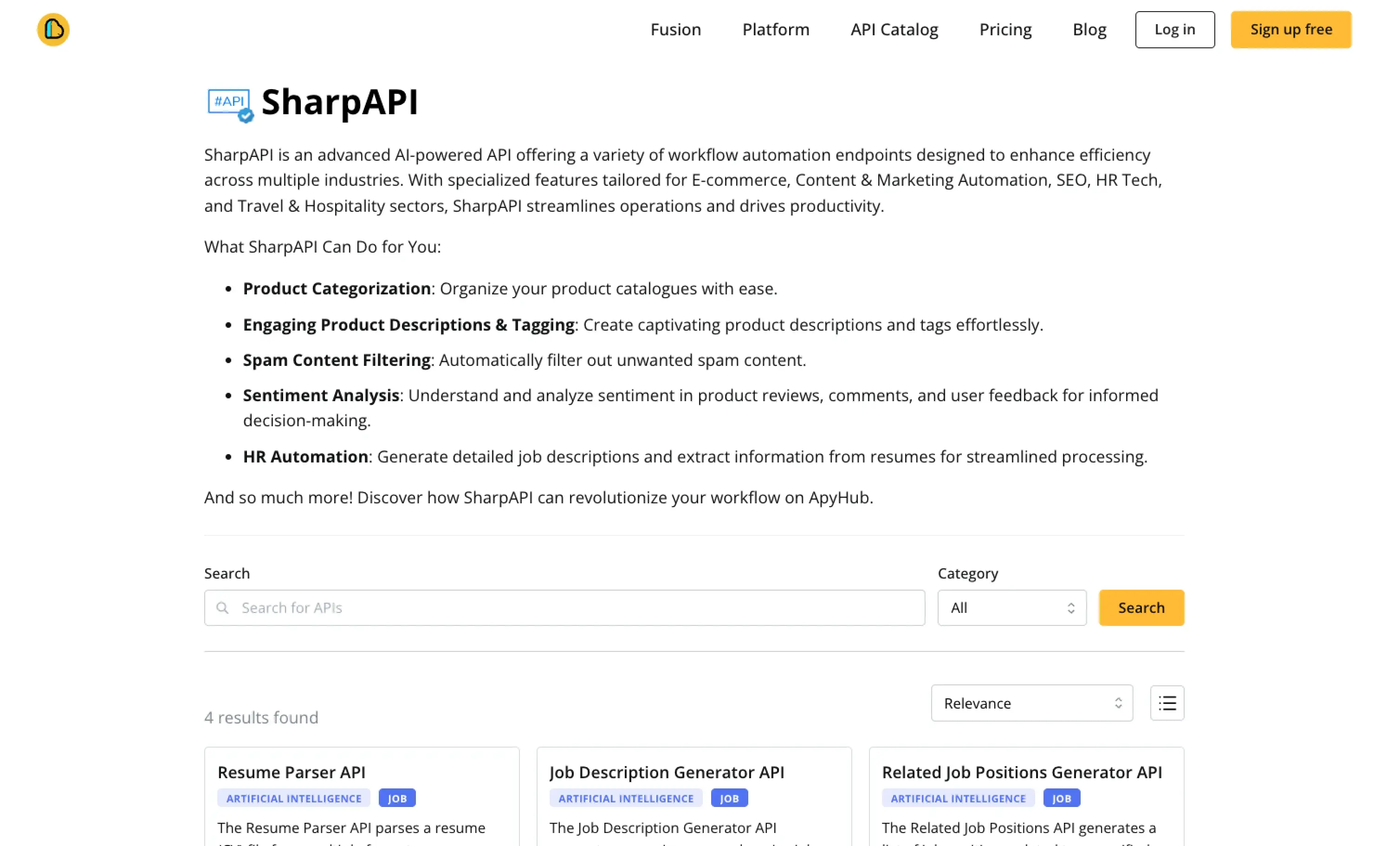
Task: Expand the Relevance sort dropdown
Action: pyautogui.click(x=1032, y=703)
